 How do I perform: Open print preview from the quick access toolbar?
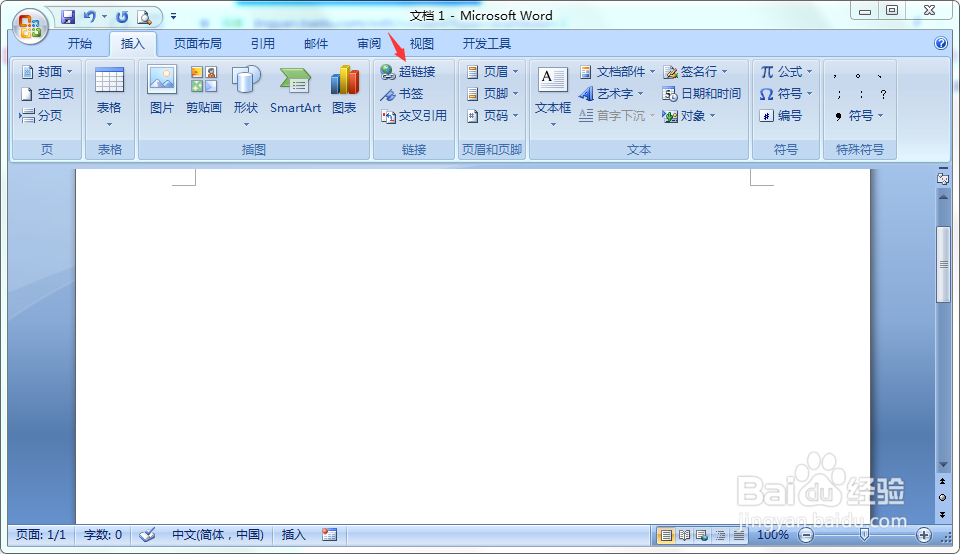144,17
